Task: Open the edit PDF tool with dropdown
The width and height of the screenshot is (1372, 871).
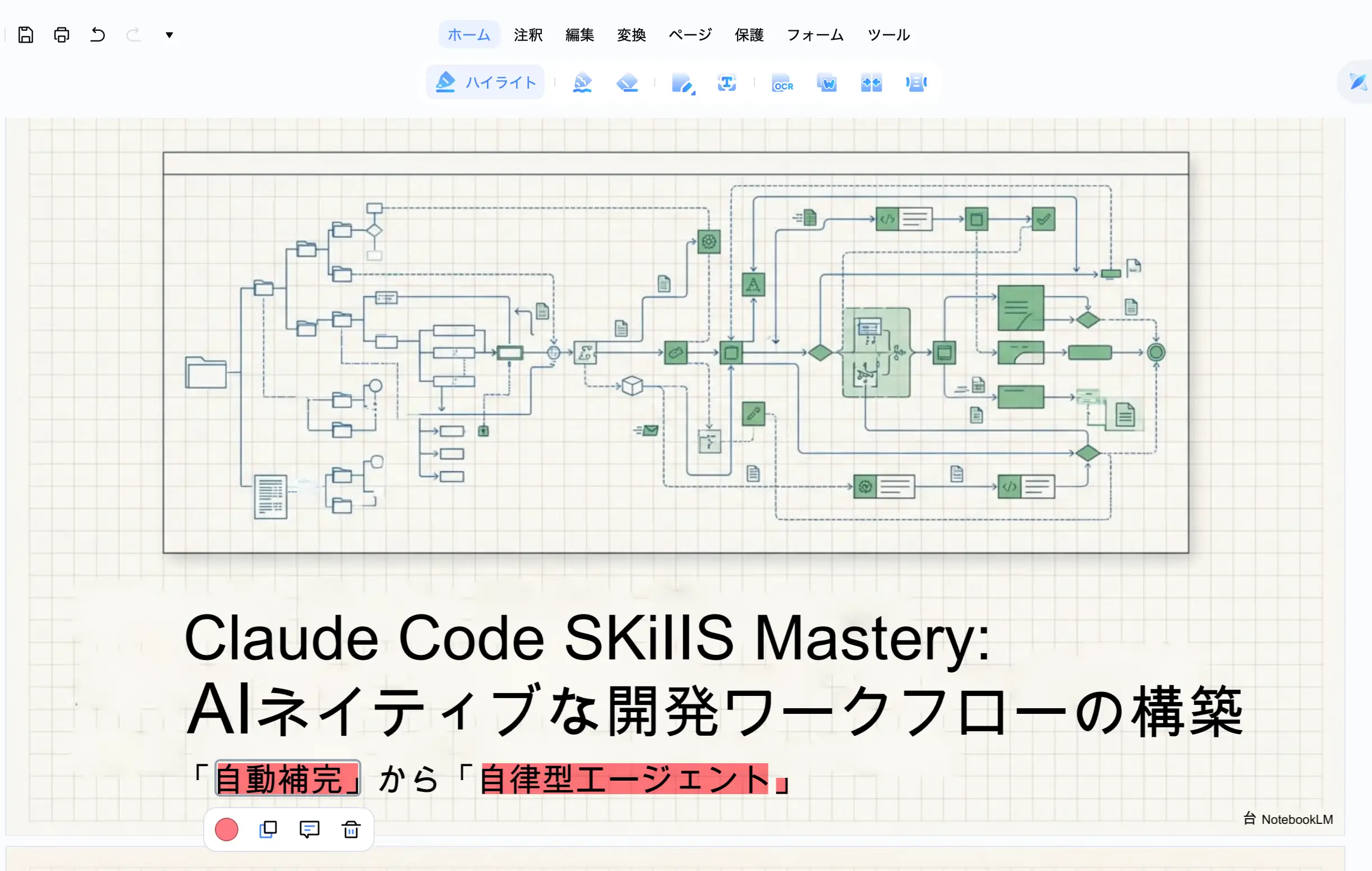Action: [x=683, y=83]
